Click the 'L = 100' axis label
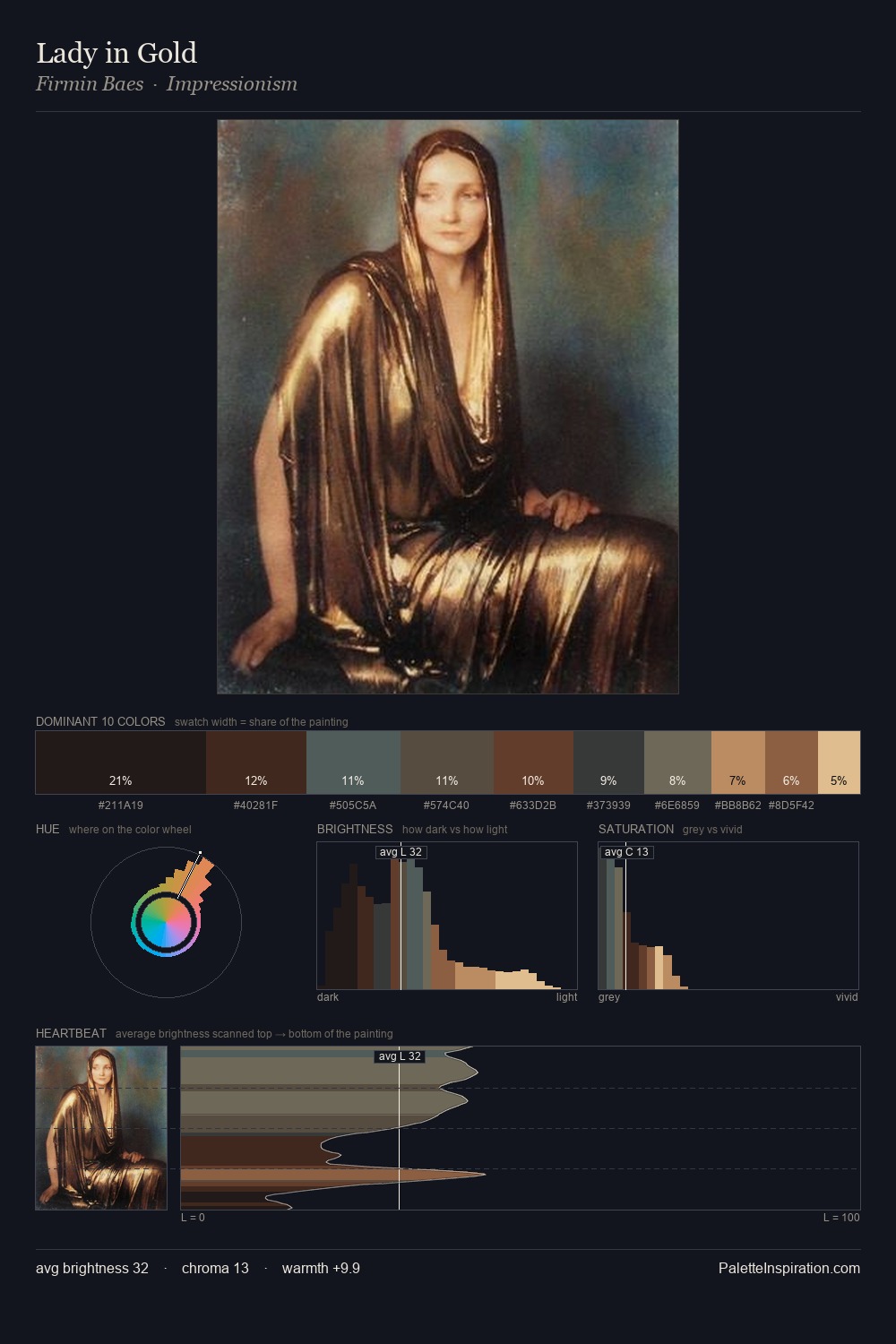Viewport: 896px width, 1344px height. [x=841, y=1218]
